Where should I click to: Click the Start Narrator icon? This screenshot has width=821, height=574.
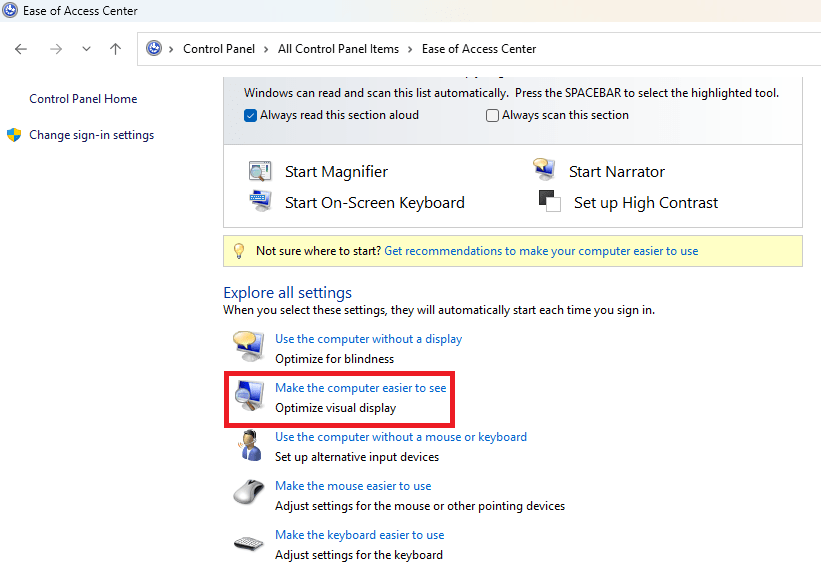coord(544,169)
